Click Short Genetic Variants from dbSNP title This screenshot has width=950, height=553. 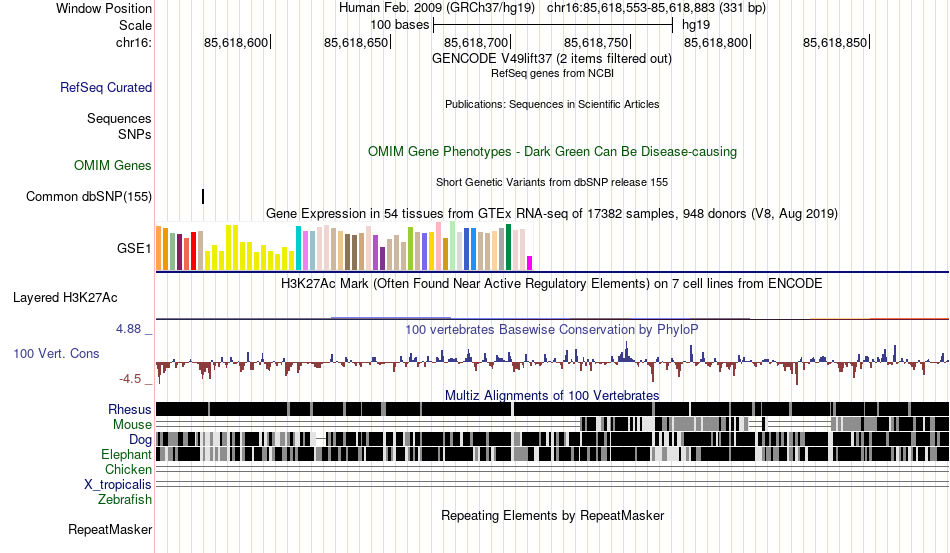(x=552, y=182)
